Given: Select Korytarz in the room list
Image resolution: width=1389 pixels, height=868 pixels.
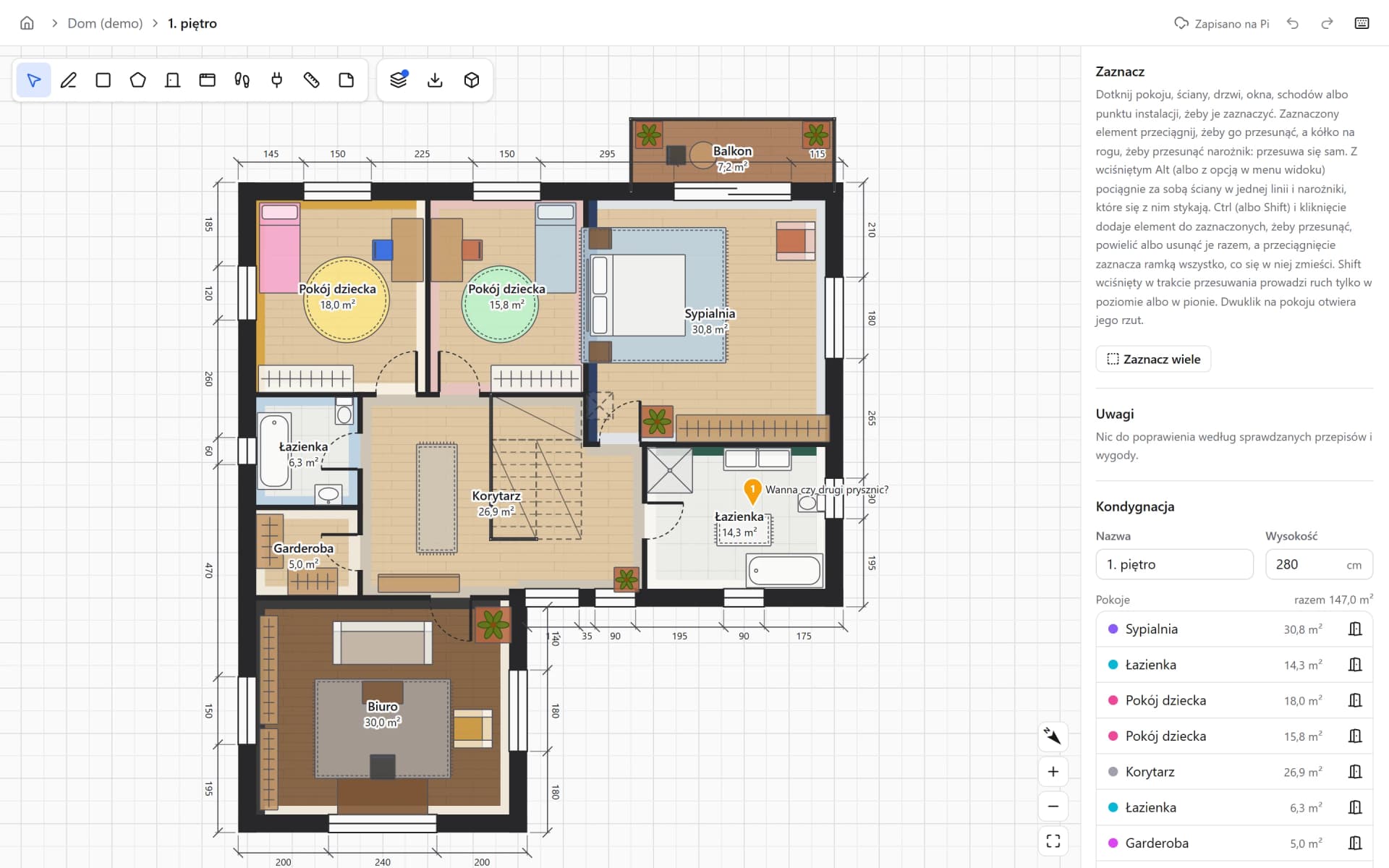Looking at the screenshot, I should (x=1234, y=772).
